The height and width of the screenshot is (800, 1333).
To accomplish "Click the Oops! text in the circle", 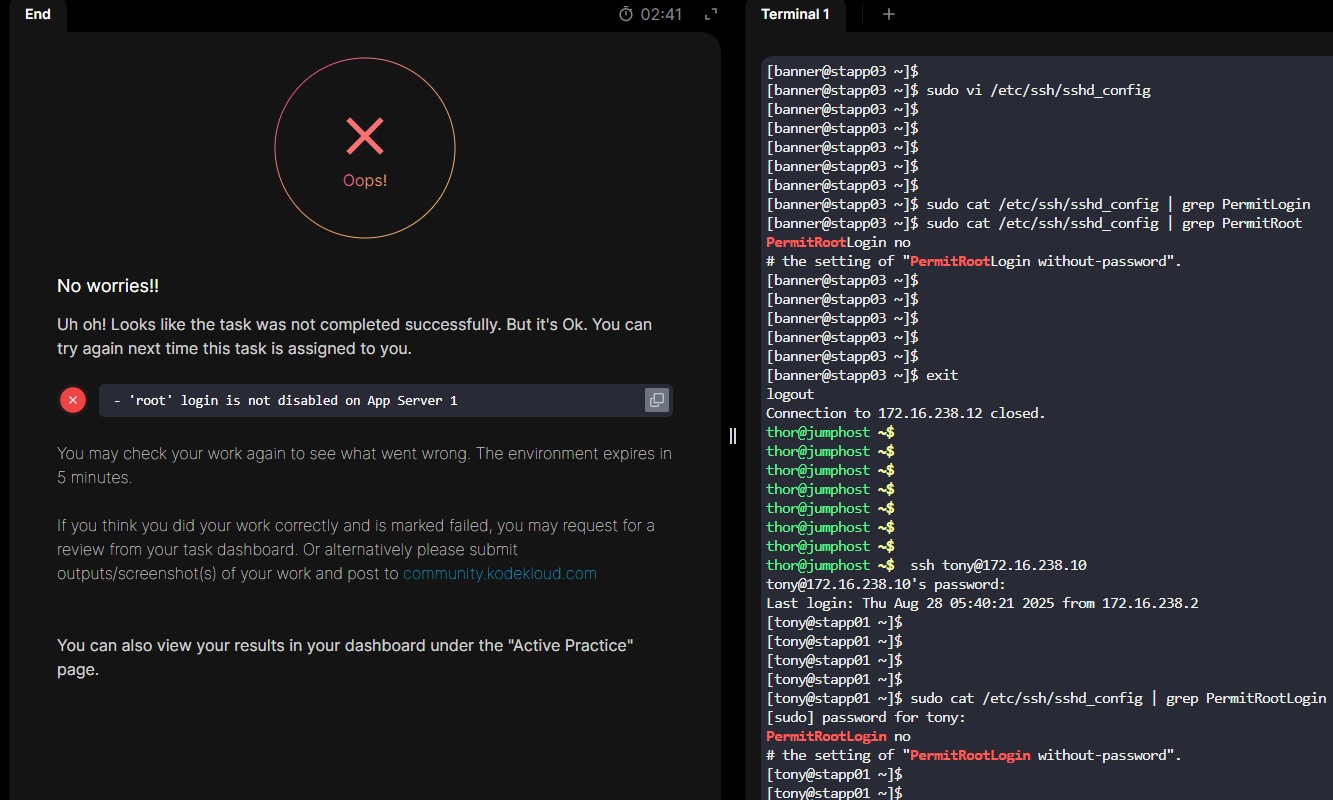I will (x=365, y=181).
